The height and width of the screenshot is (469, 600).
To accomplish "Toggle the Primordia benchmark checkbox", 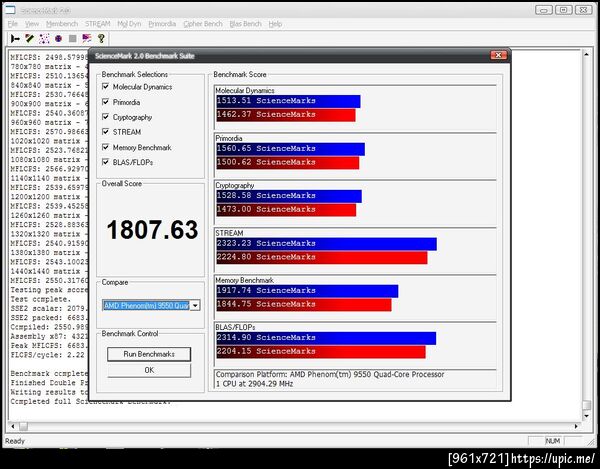I will pos(106,102).
